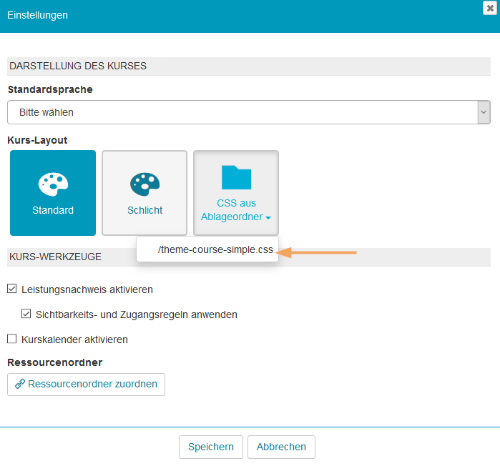Select the Standard course layout tile
Screen dimensions: 500x466
pyautogui.click(x=53, y=193)
